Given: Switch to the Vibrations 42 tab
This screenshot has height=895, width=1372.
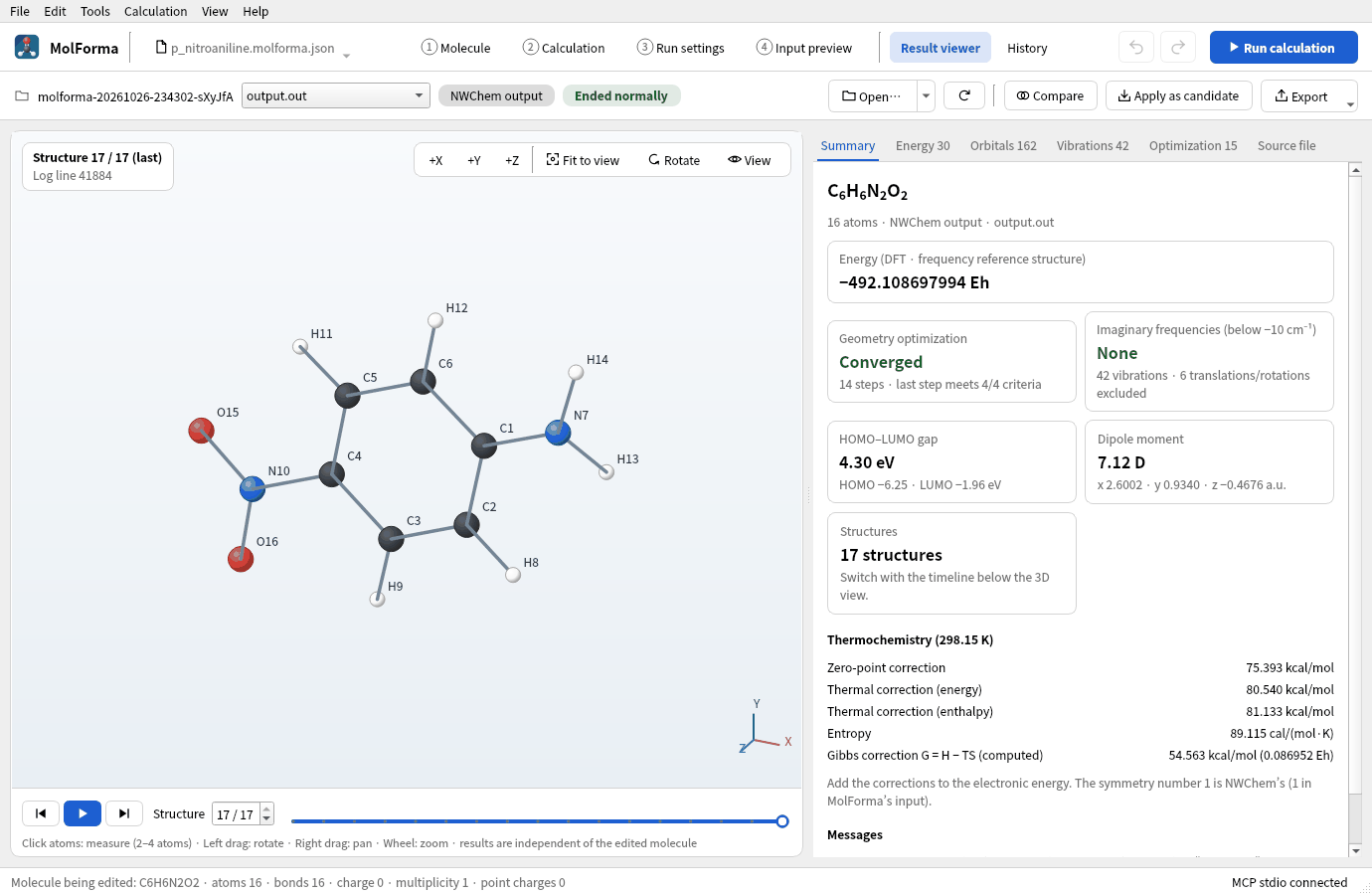Looking at the screenshot, I should coord(1093,145).
